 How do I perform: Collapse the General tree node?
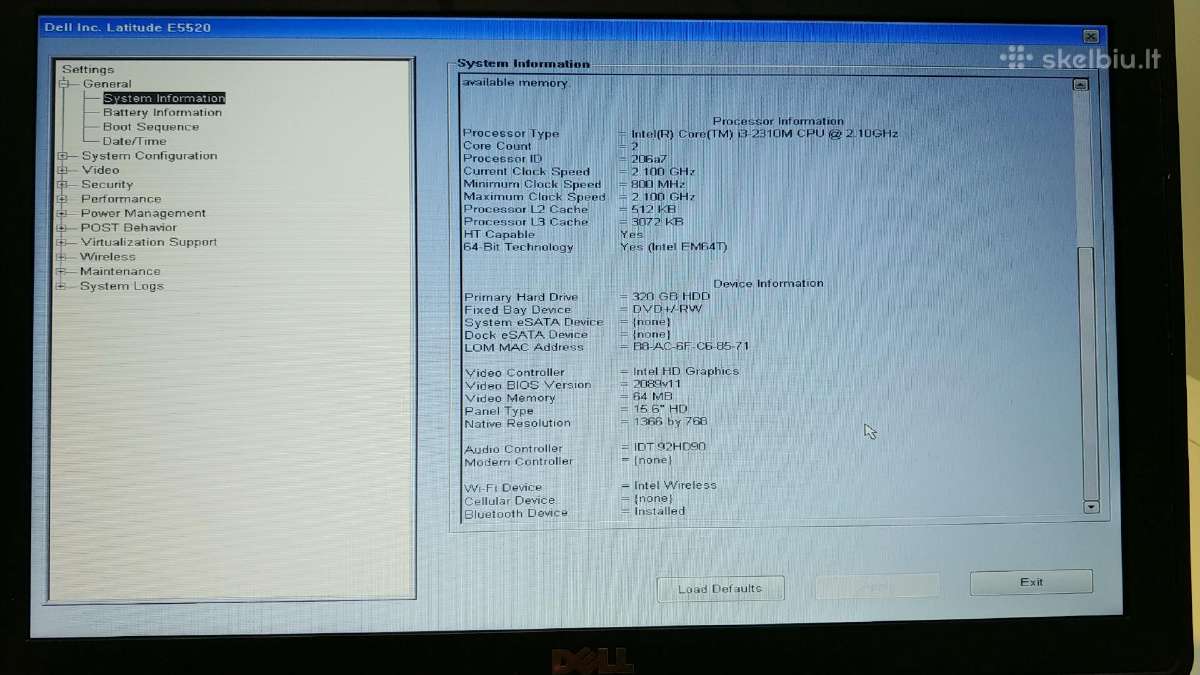click(64, 84)
